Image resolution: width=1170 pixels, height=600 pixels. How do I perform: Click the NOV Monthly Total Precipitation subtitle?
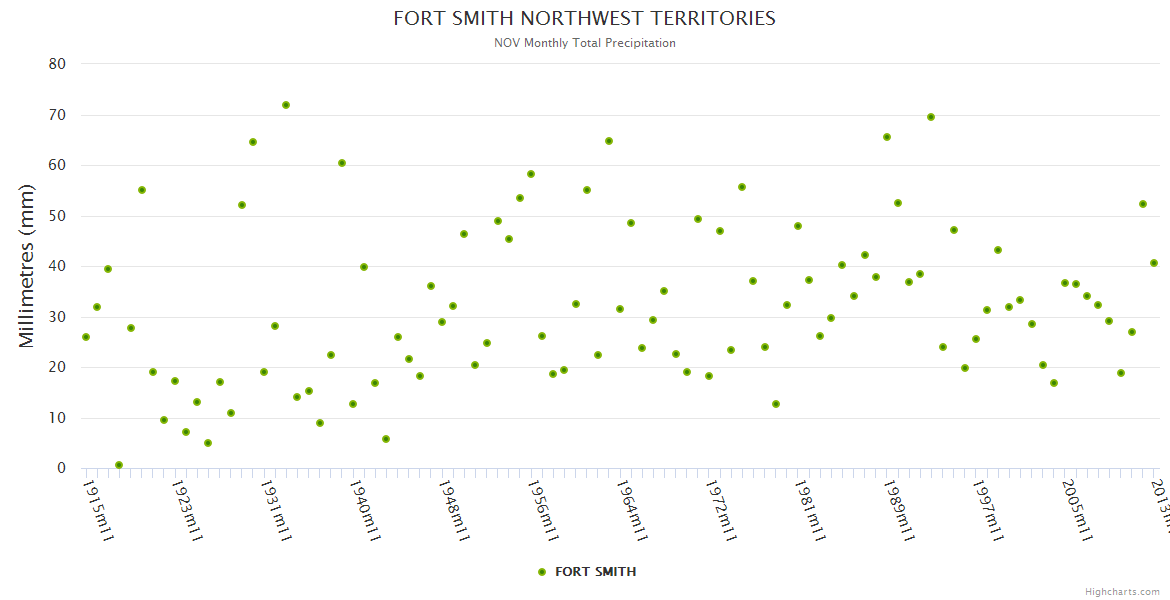coord(584,43)
